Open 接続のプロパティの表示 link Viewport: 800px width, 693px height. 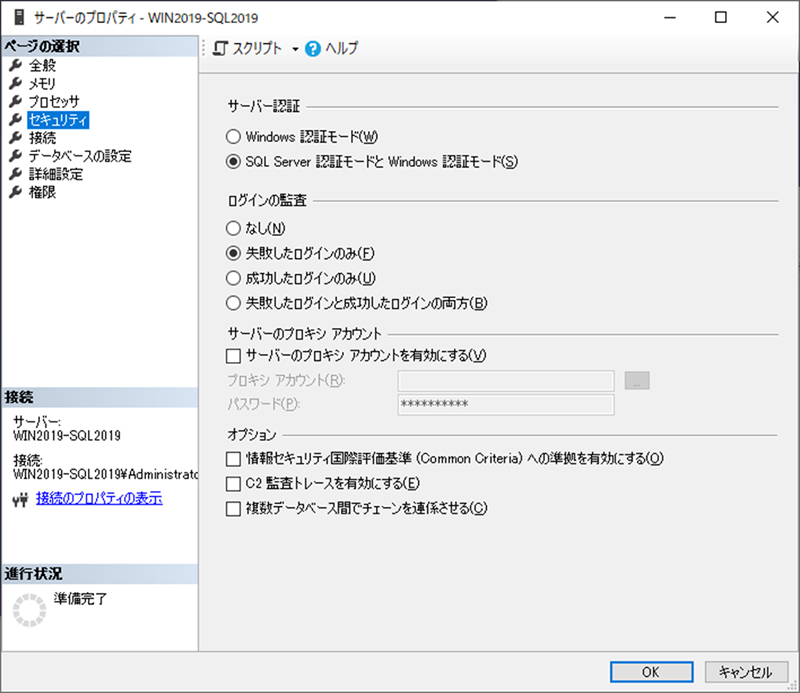[99, 498]
